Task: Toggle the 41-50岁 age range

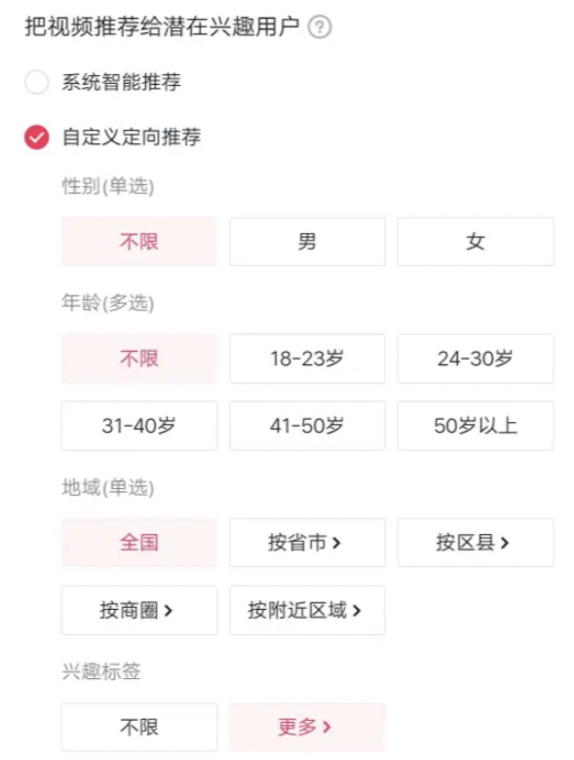Action: 307,426
